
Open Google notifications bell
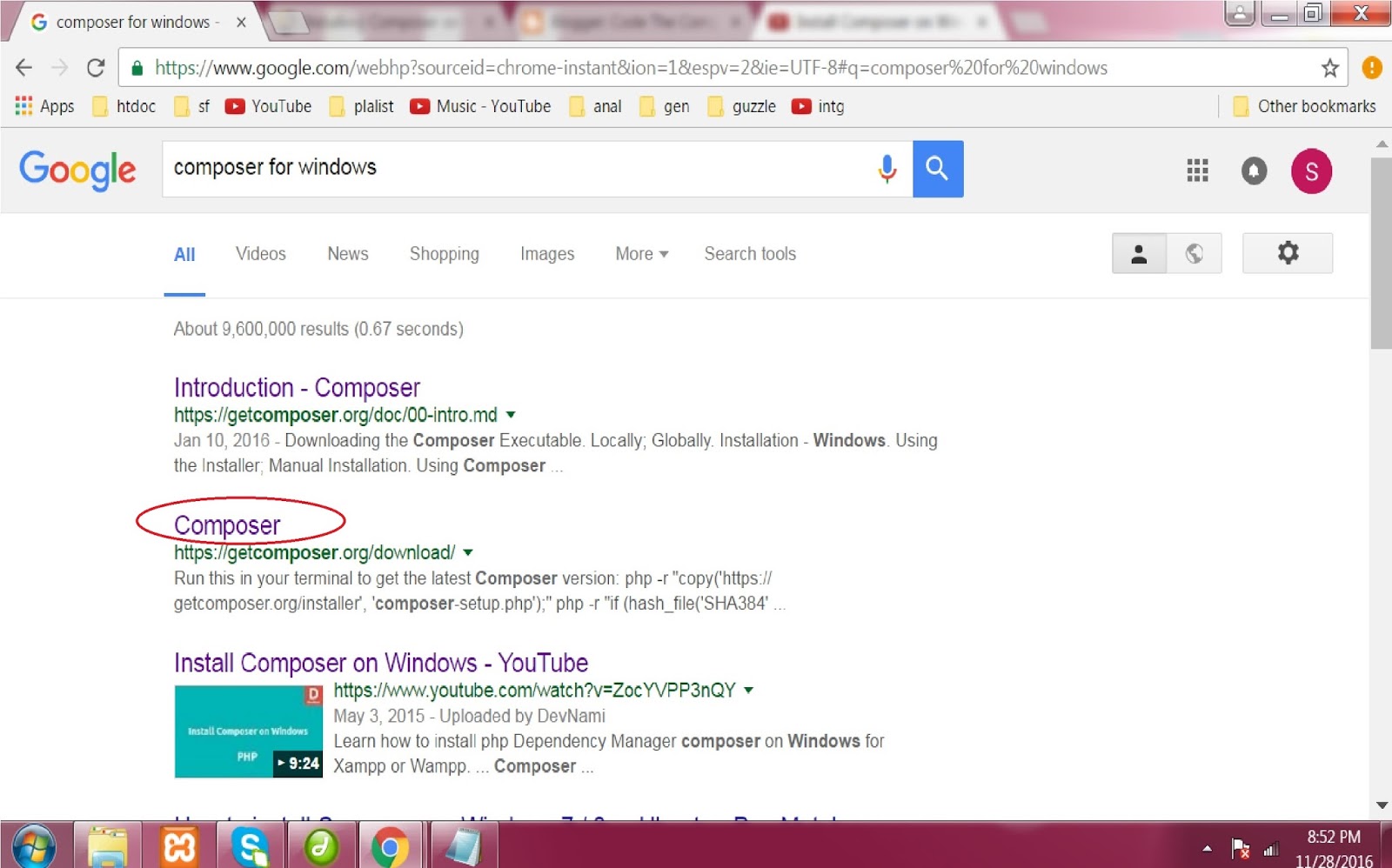coord(1254,170)
